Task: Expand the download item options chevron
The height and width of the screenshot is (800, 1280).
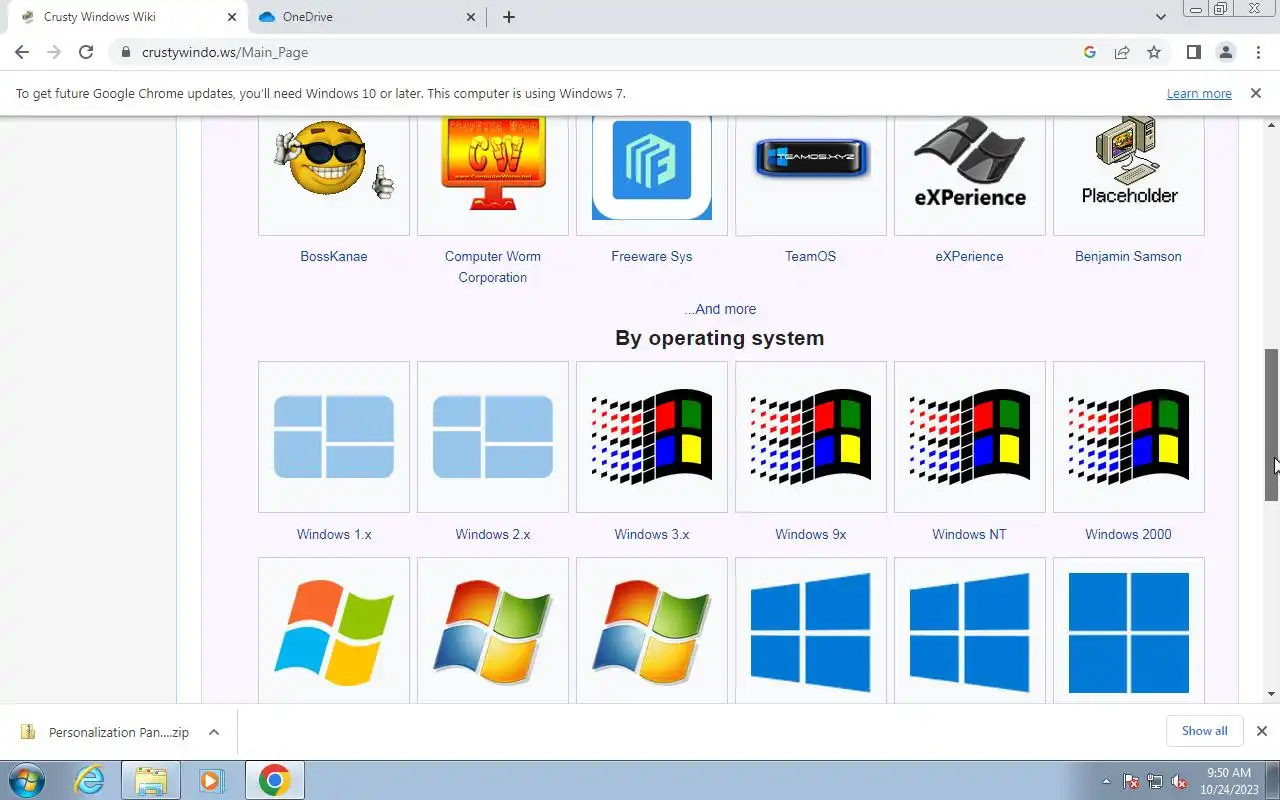Action: point(214,732)
